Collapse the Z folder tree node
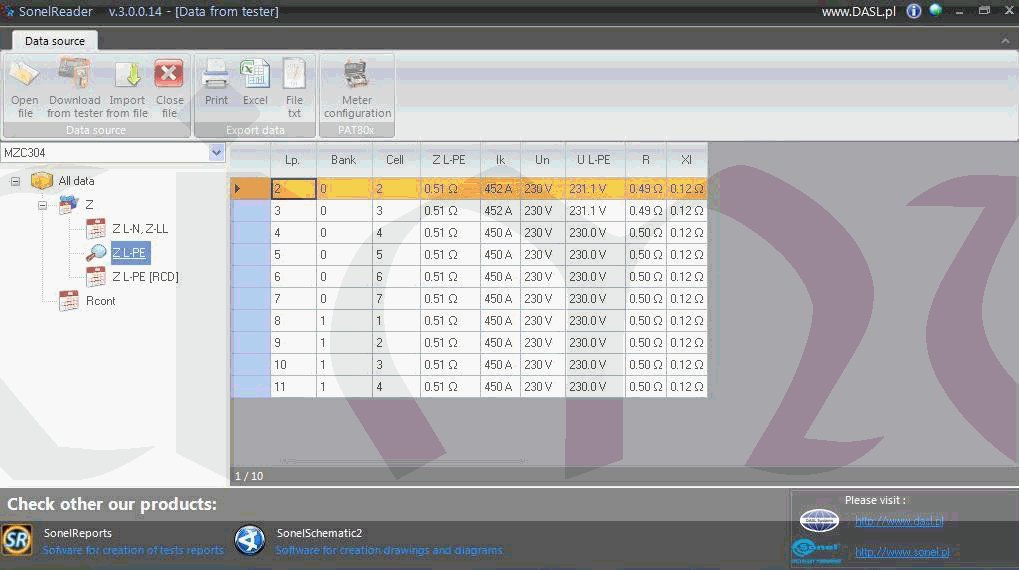This screenshot has width=1019, height=570. point(43,205)
